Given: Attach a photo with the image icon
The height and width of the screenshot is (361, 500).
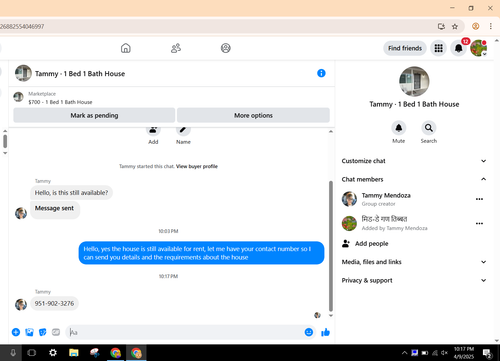Looking at the screenshot, I should pyautogui.click(x=29, y=332).
